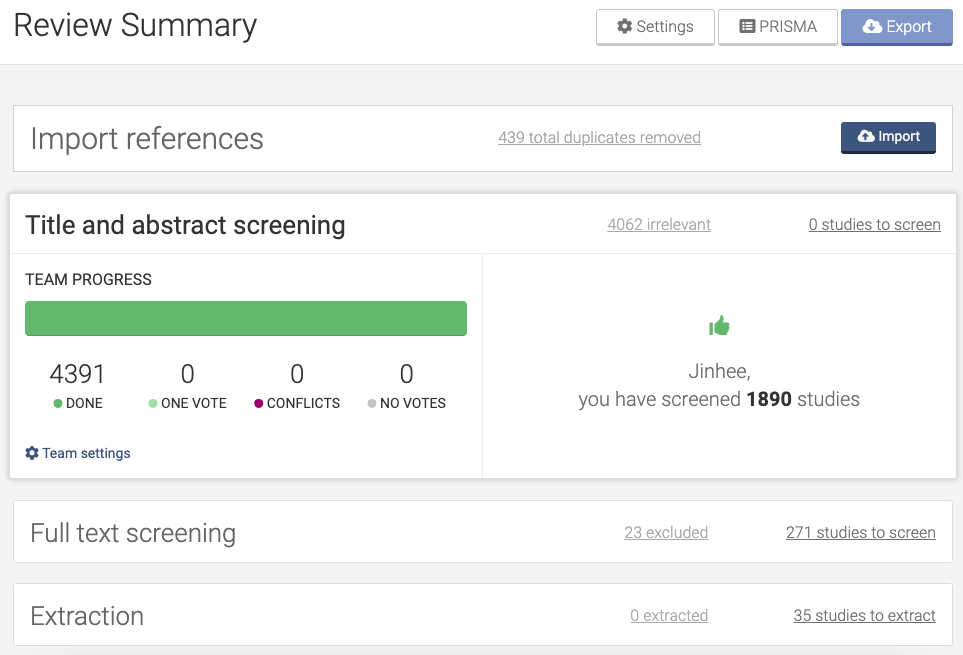Click the gear icon in Settings button

624,27
